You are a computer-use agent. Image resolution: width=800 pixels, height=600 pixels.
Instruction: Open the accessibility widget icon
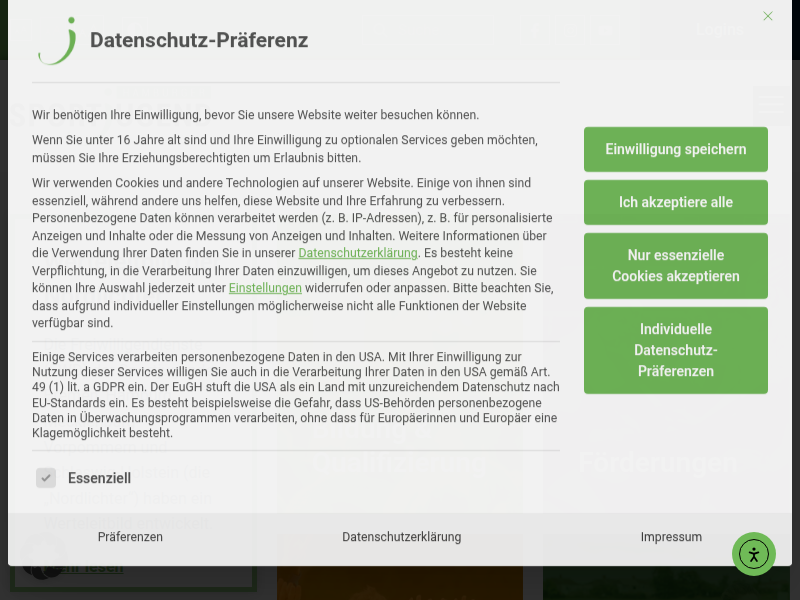[753, 554]
